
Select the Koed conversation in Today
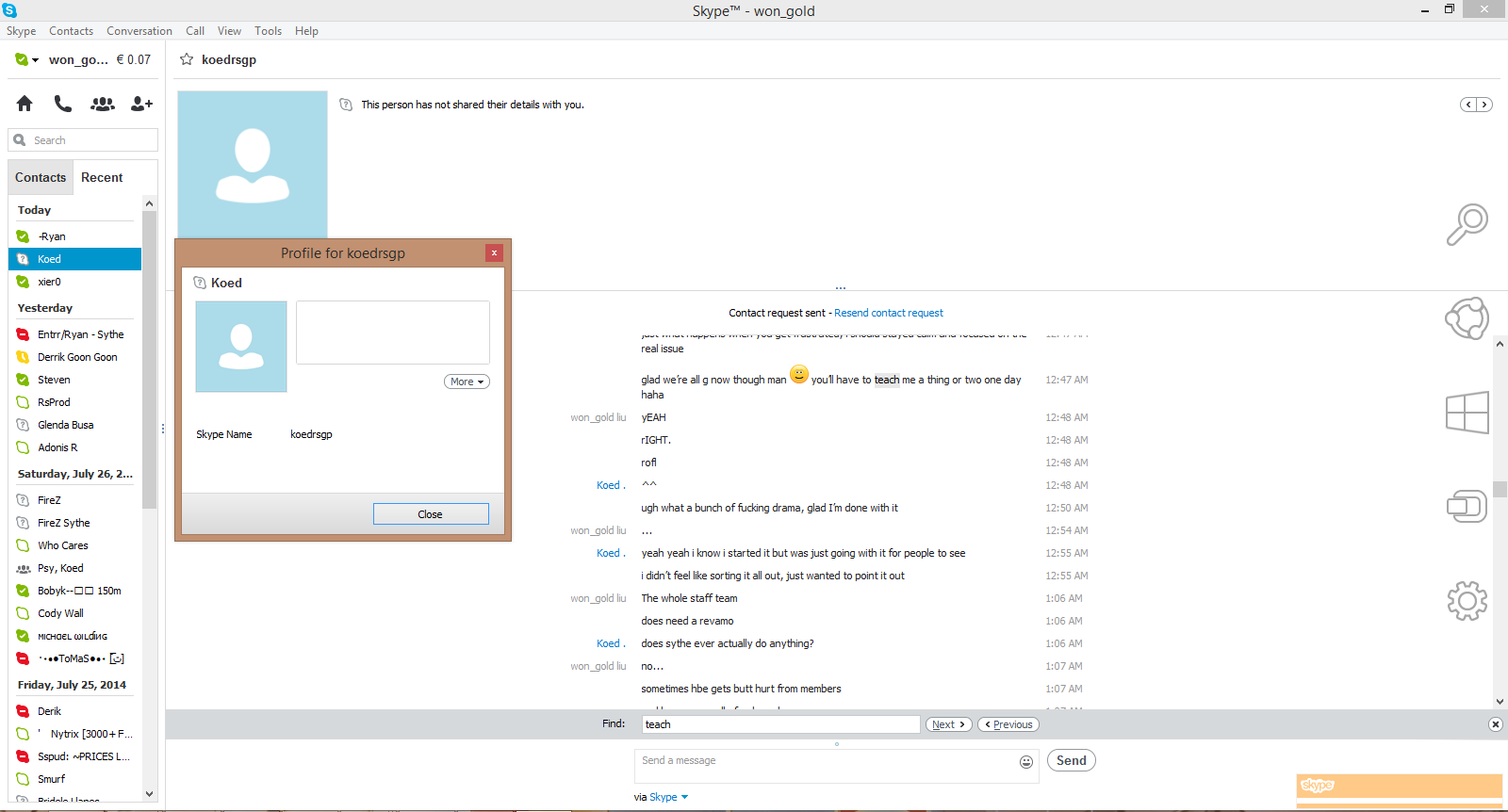[74, 259]
